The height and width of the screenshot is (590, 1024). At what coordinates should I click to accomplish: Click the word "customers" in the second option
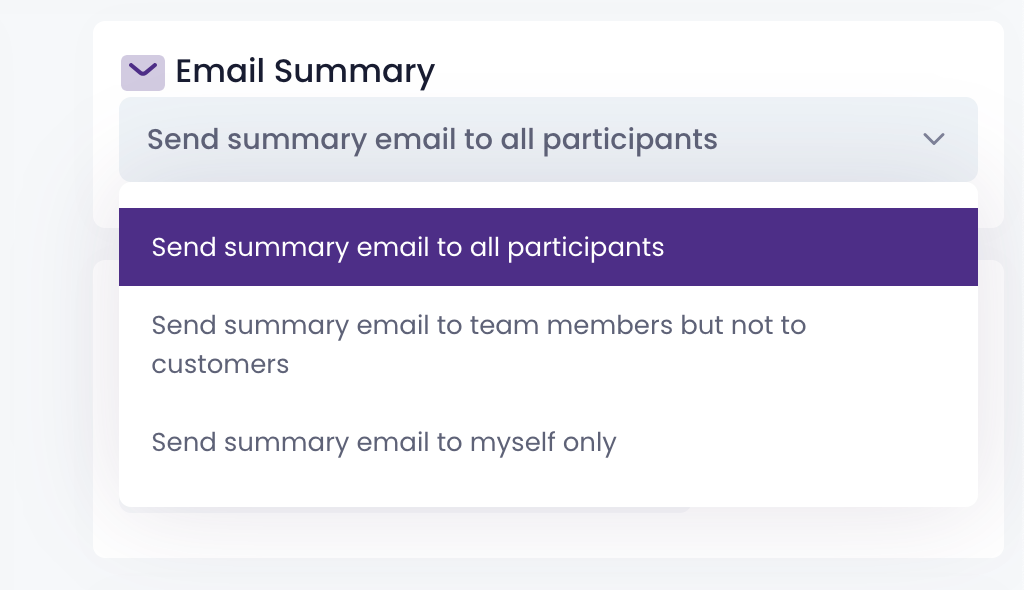click(x=220, y=364)
